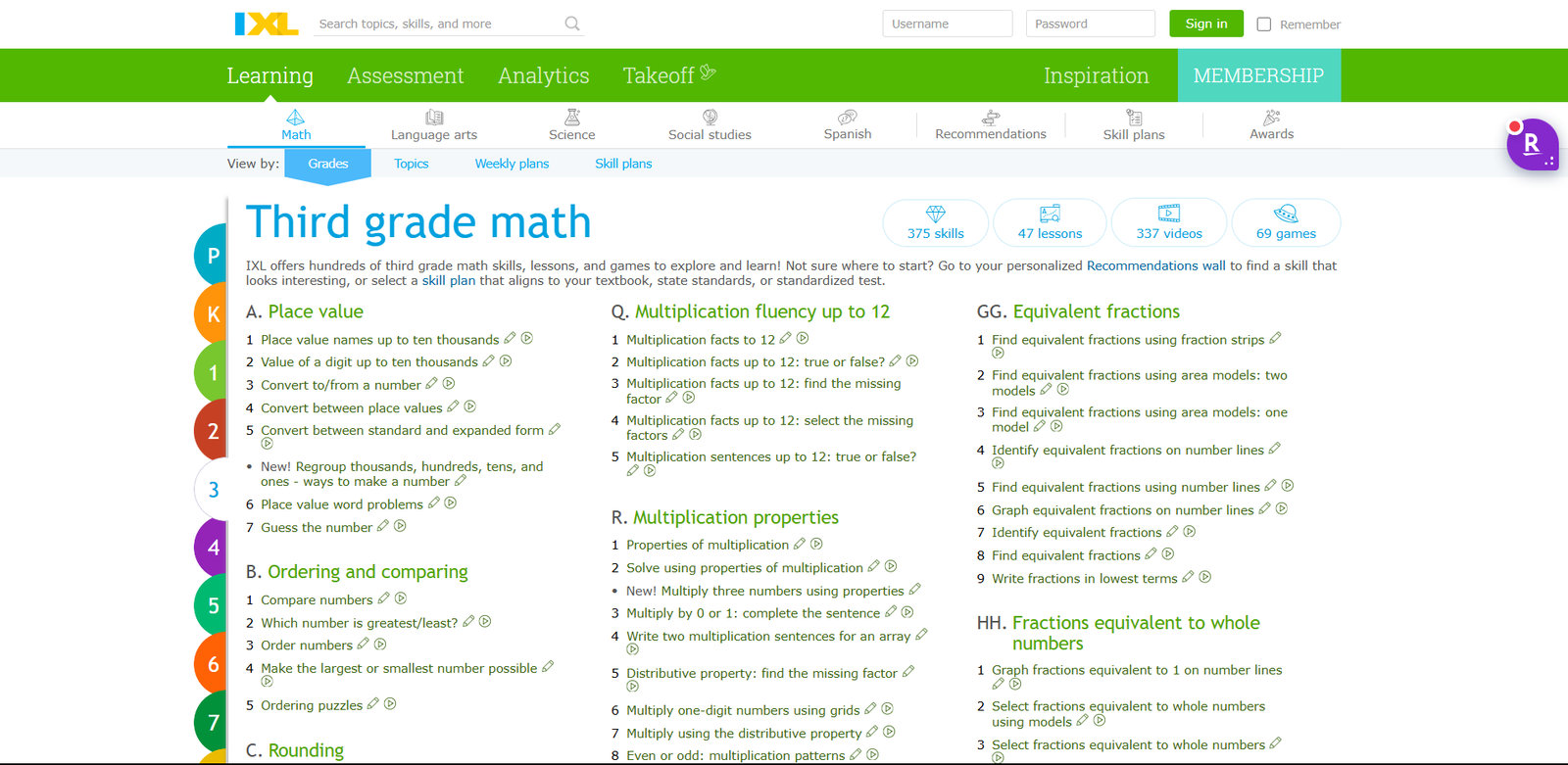Open the Takeoff tab
This screenshot has height=765, width=1568.
pos(669,75)
